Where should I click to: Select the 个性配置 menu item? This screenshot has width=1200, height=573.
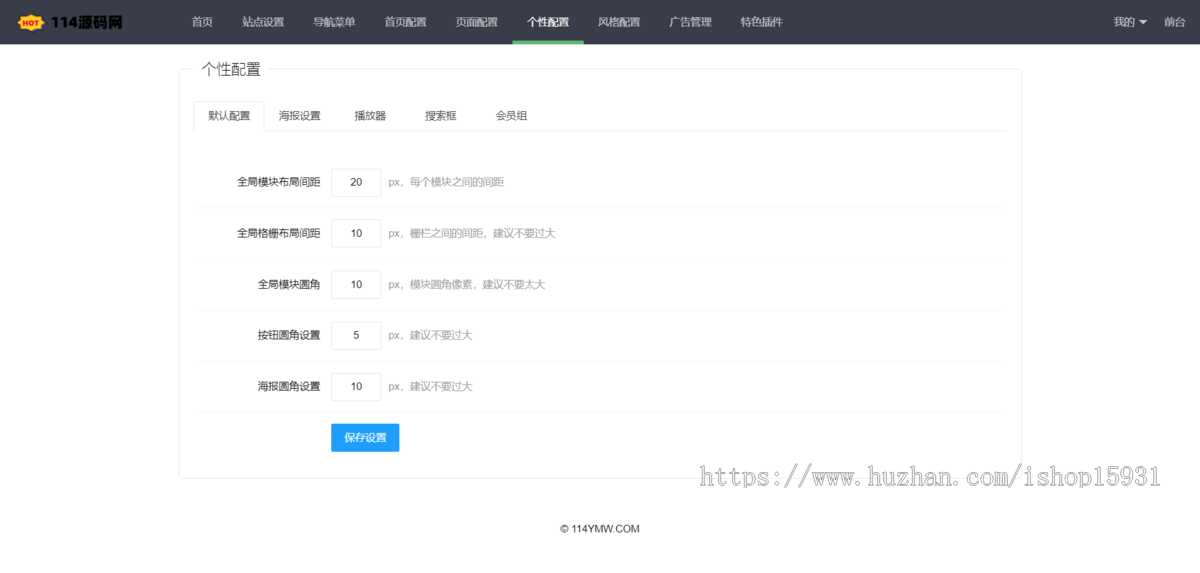[548, 22]
